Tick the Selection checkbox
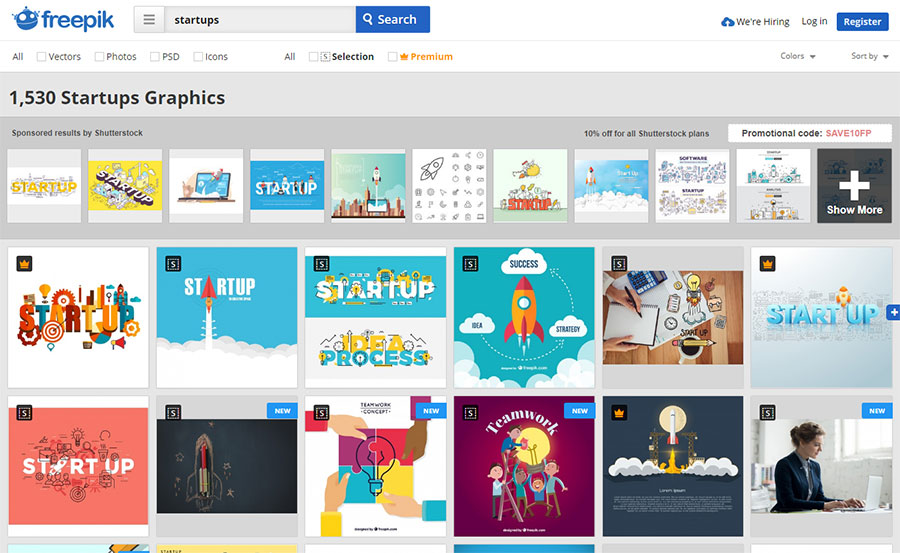Screen dimensions: 900x553 point(313,56)
